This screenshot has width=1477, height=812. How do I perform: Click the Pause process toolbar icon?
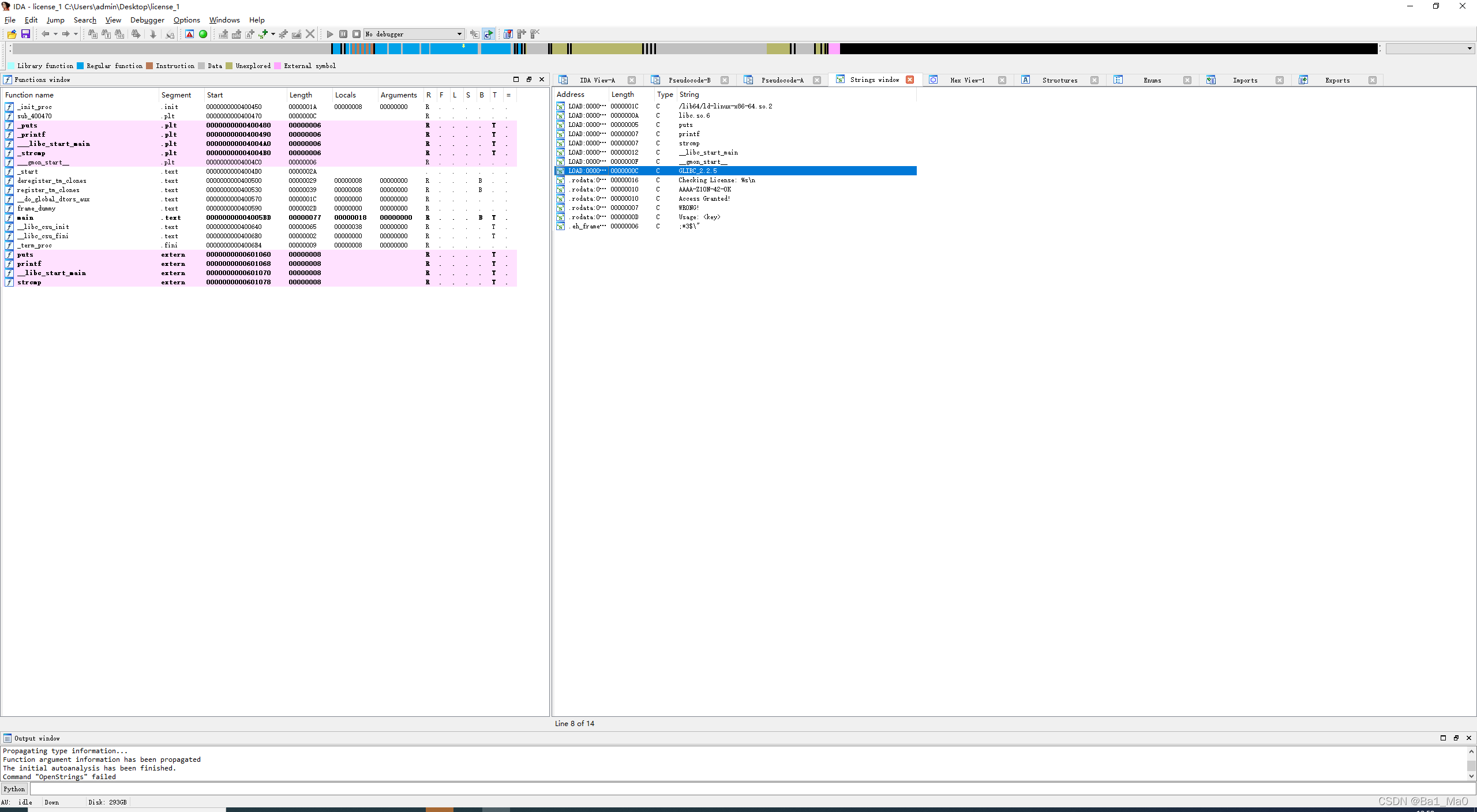(343, 34)
